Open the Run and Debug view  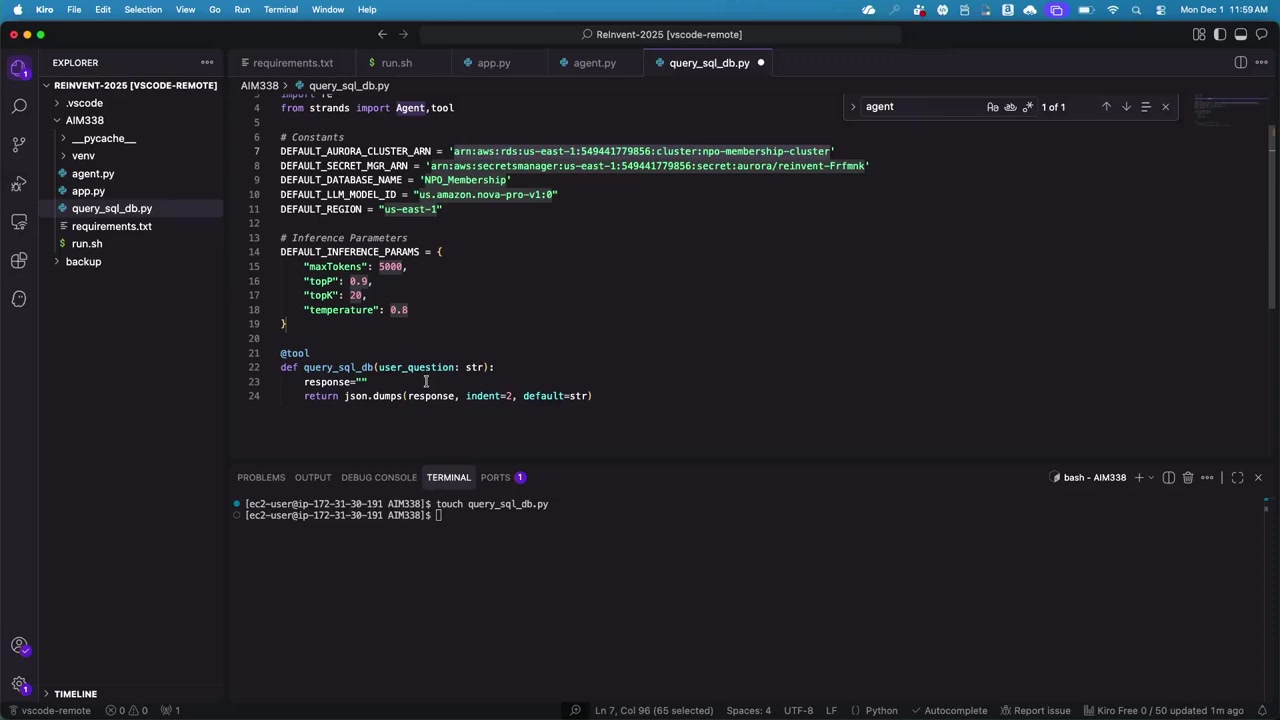point(19,182)
